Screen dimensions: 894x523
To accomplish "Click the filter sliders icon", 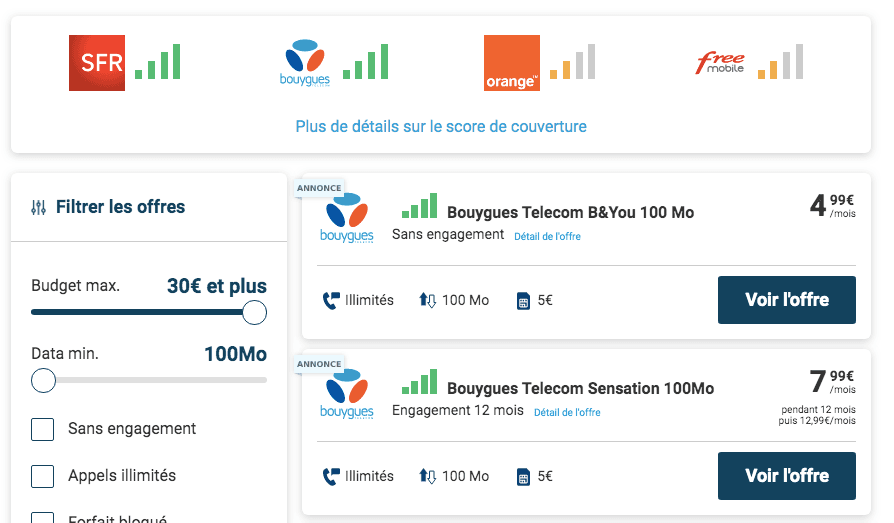I will pos(39,208).
